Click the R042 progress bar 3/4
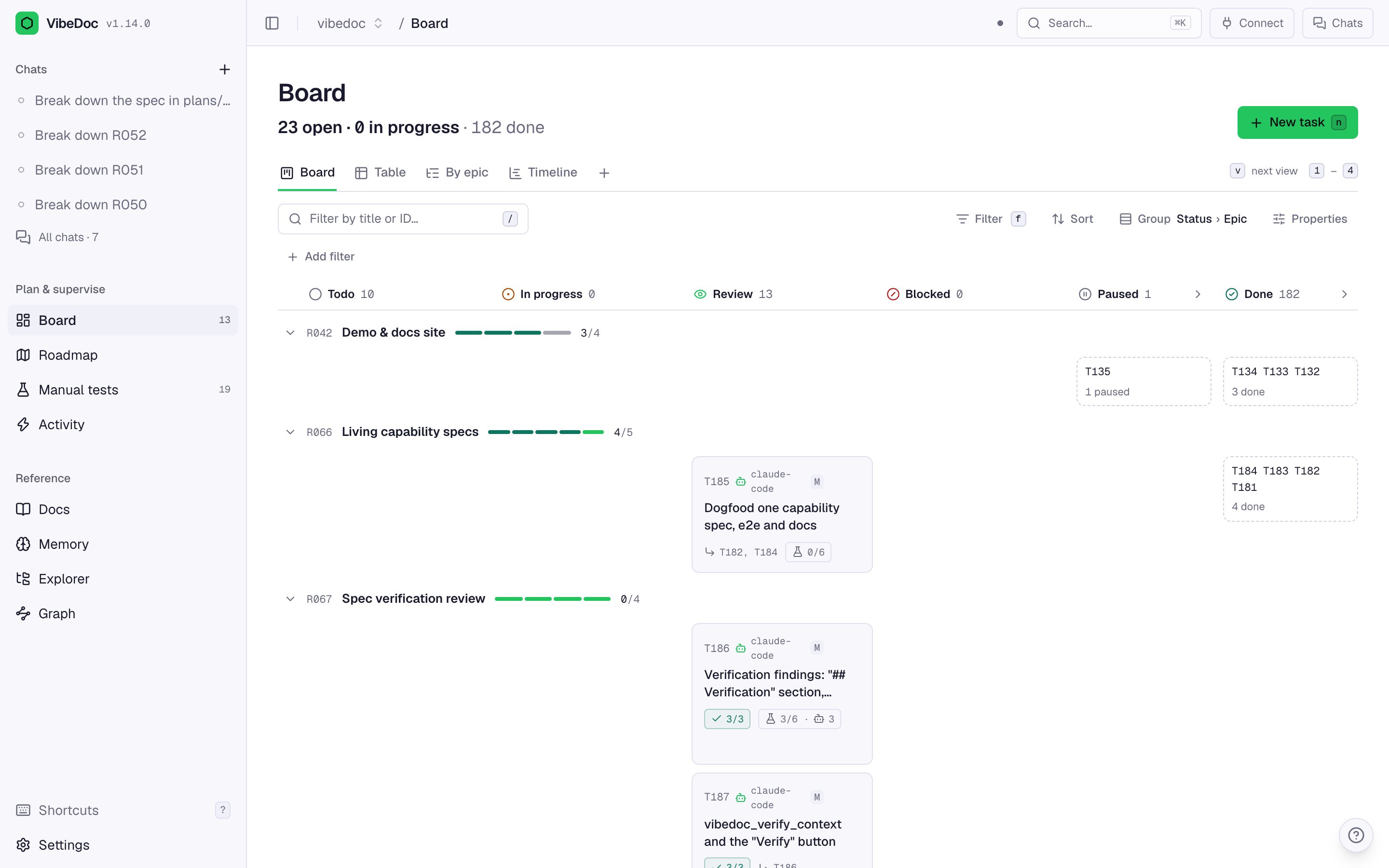1389x868 pixels. 513,333
